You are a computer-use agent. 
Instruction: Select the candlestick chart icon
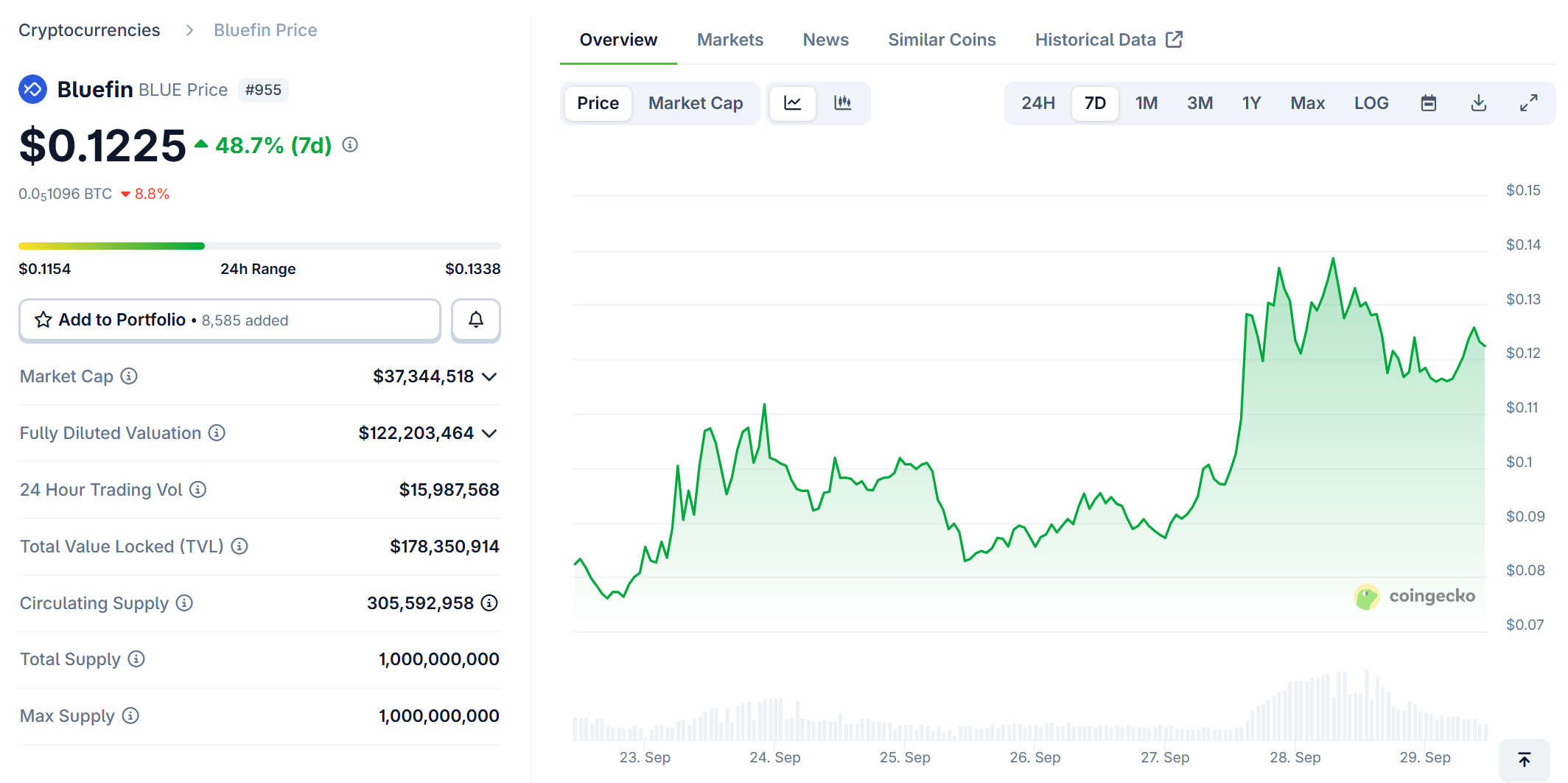click(x=843, y=103)
